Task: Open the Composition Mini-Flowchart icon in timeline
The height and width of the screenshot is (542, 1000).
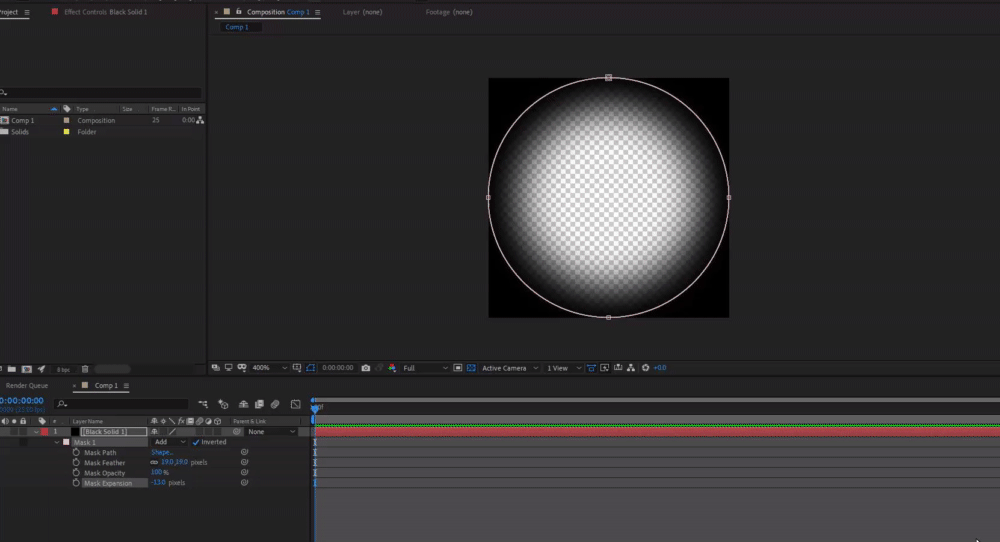Action: 203,404
